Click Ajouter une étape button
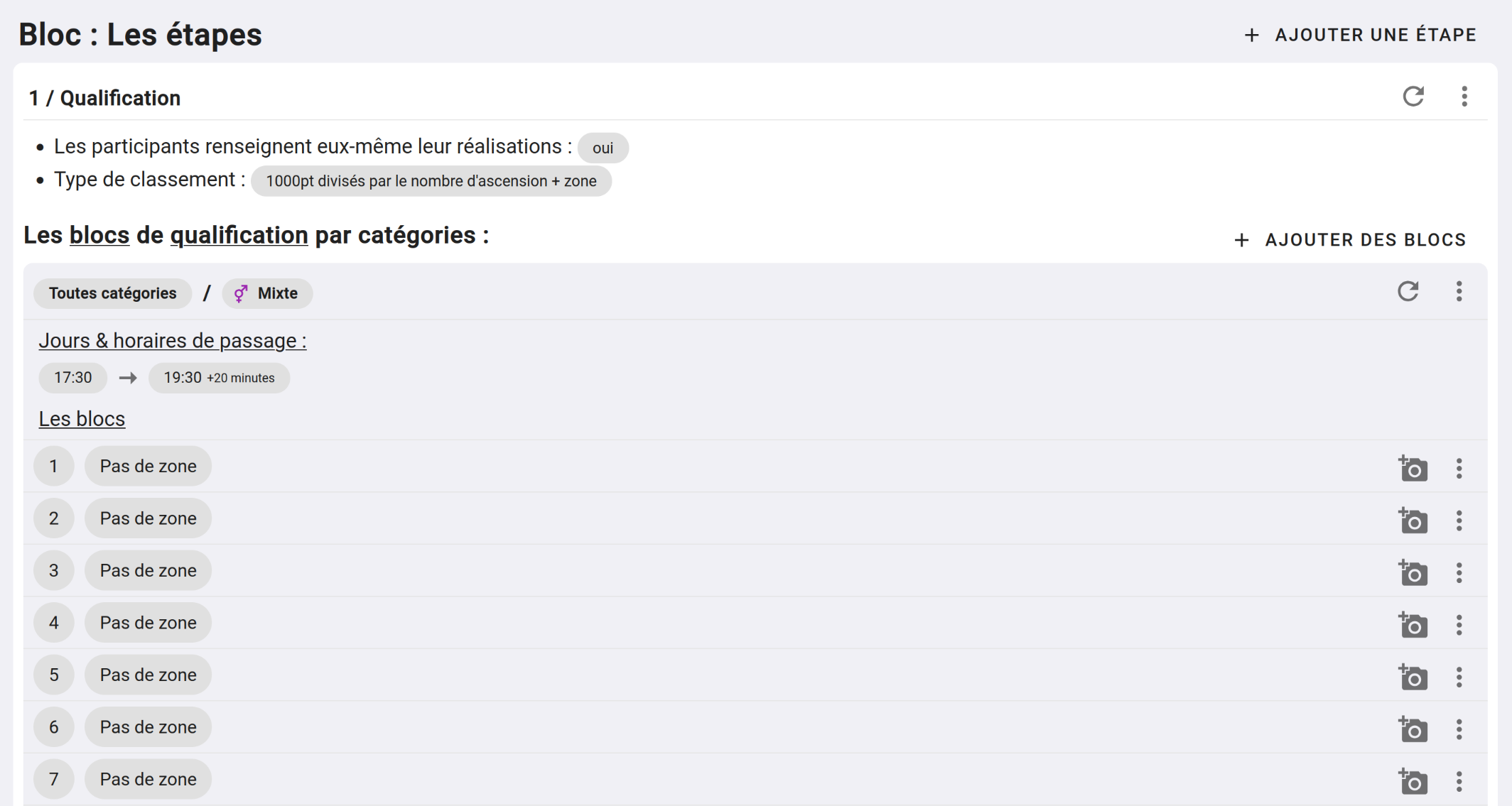Screen dimensions: 1512x806 (x=1360, y=35)
